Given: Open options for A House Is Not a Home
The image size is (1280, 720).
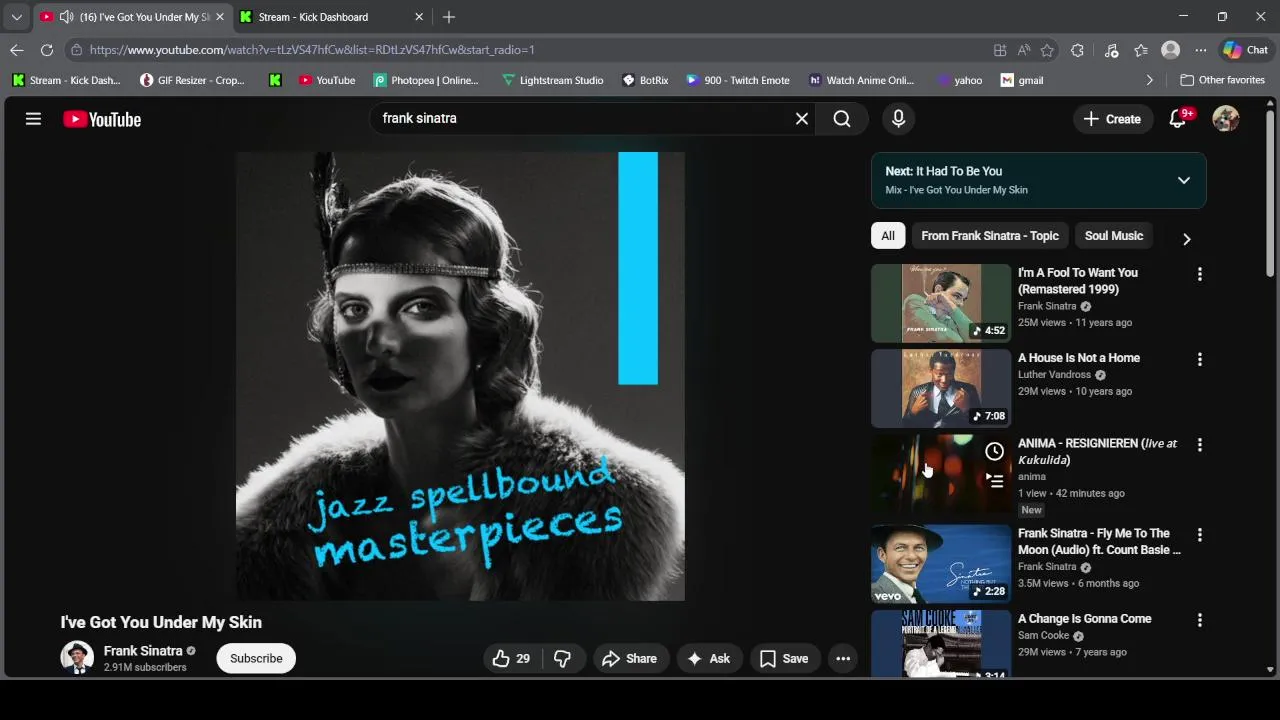Looking at the screenshot, I should 1200,359.
